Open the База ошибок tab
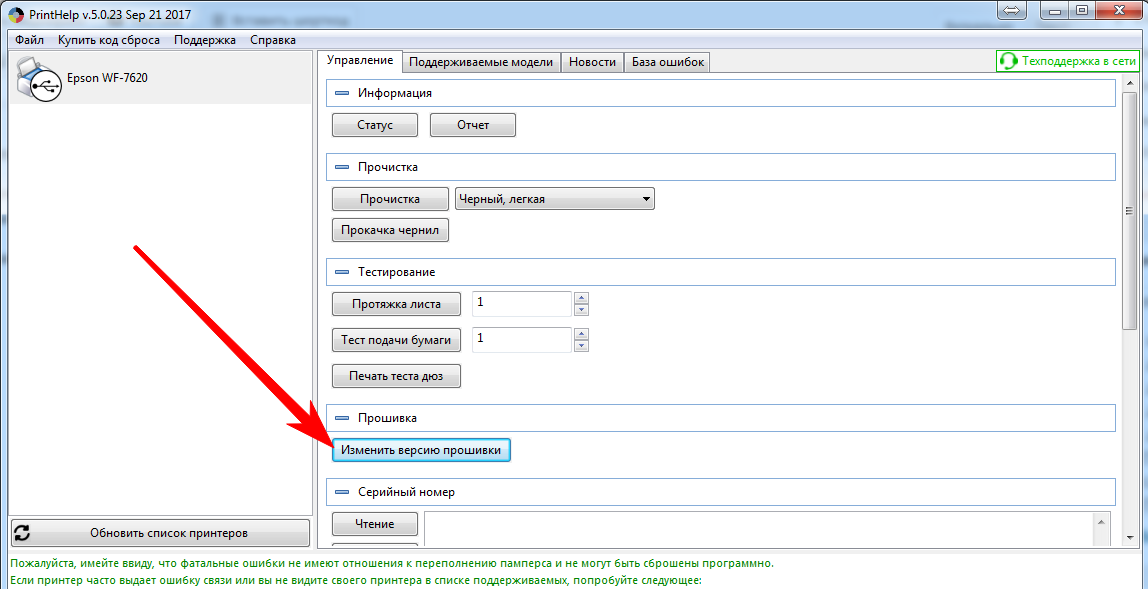 click(667, 62)
